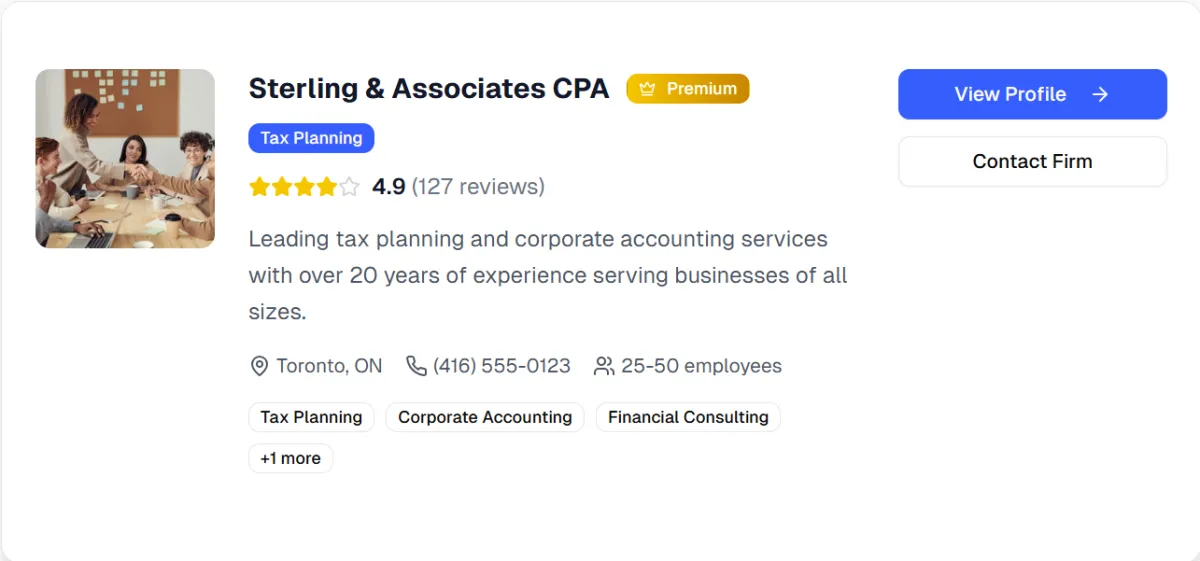This screenshot has width=1200, height=561.
Task: Open Sterling & Associates CPA title
Action: tap(429, 89)
